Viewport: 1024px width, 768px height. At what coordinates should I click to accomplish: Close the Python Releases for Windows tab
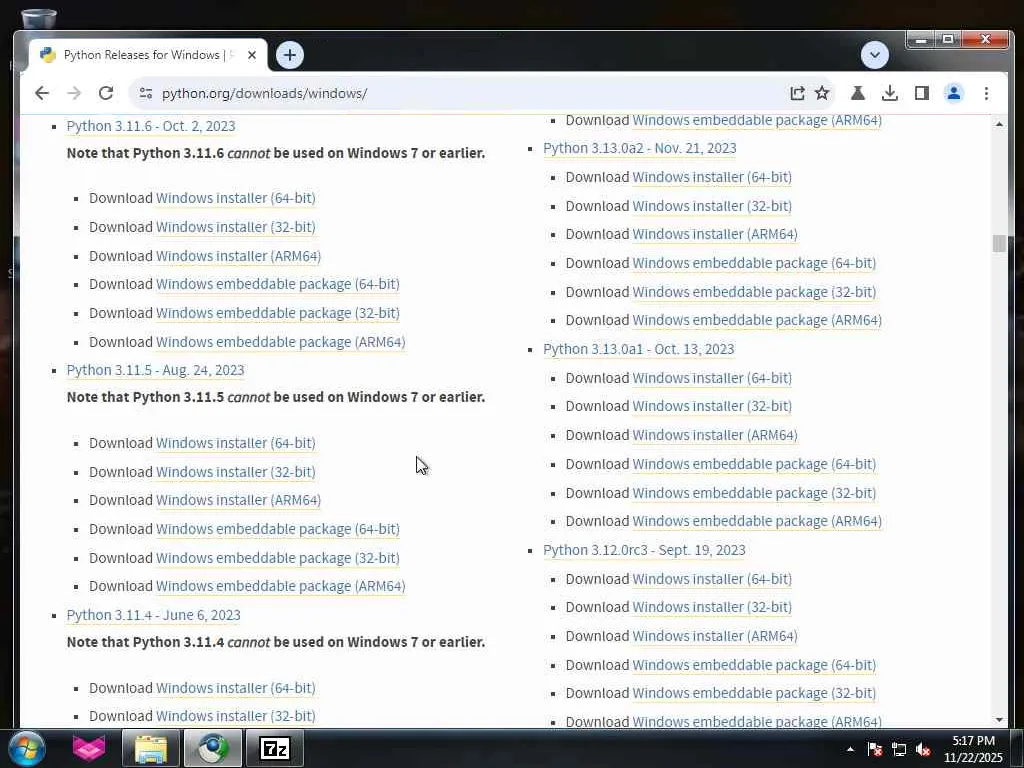pyautogui.click(x=251, y=56)
